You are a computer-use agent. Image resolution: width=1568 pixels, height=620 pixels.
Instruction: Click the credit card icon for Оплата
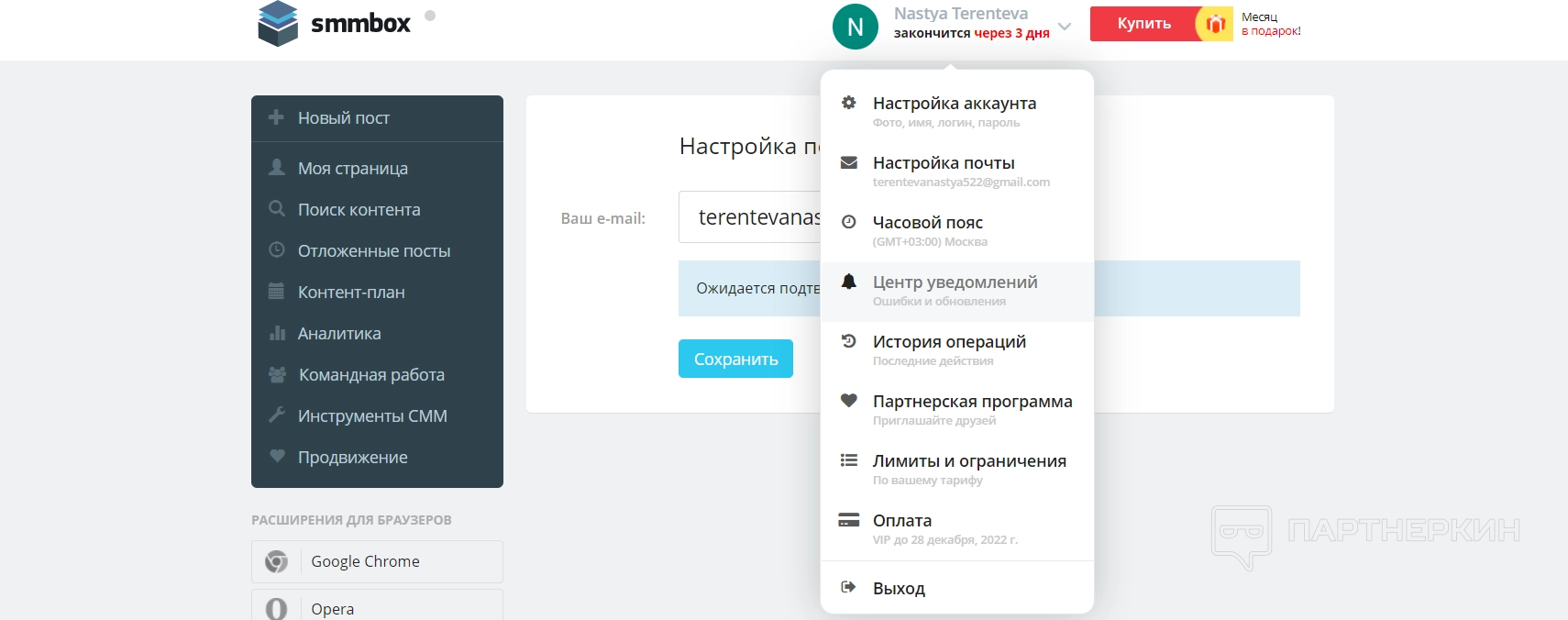click(849, 520)
